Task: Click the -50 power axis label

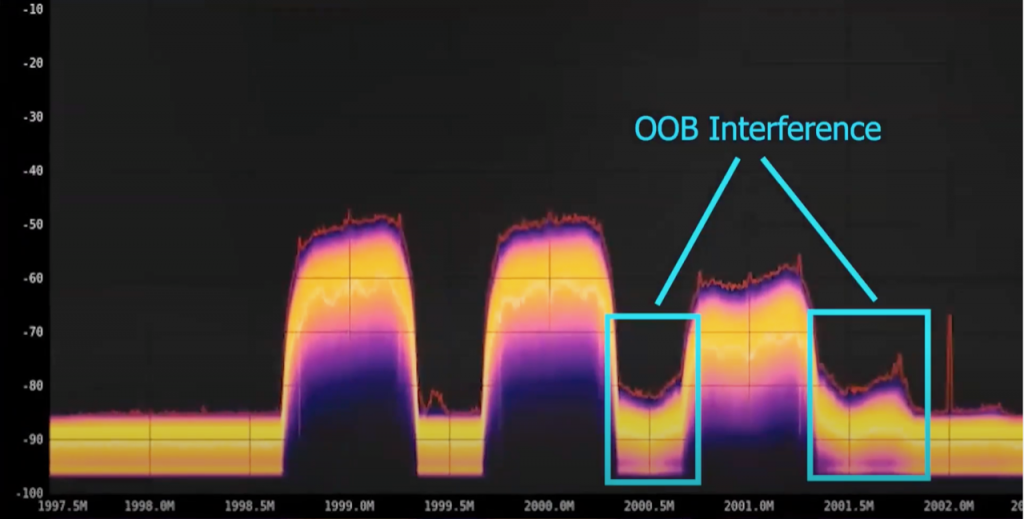Action: [31, 224]
